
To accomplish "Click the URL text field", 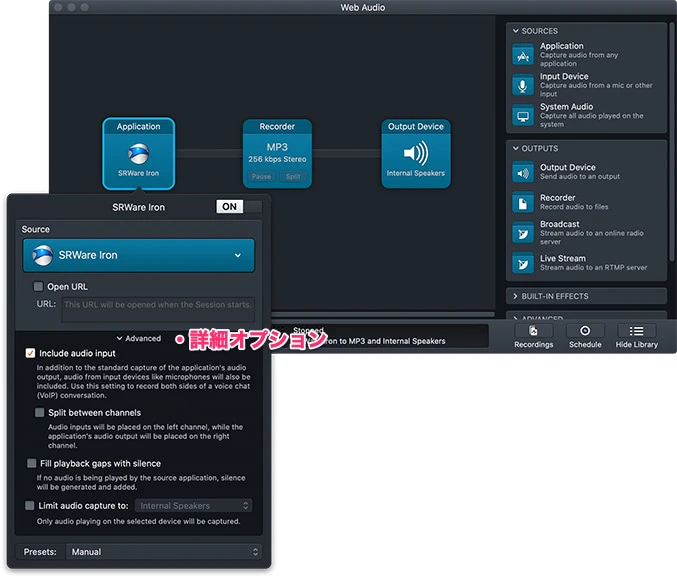I will coord(157,308).
